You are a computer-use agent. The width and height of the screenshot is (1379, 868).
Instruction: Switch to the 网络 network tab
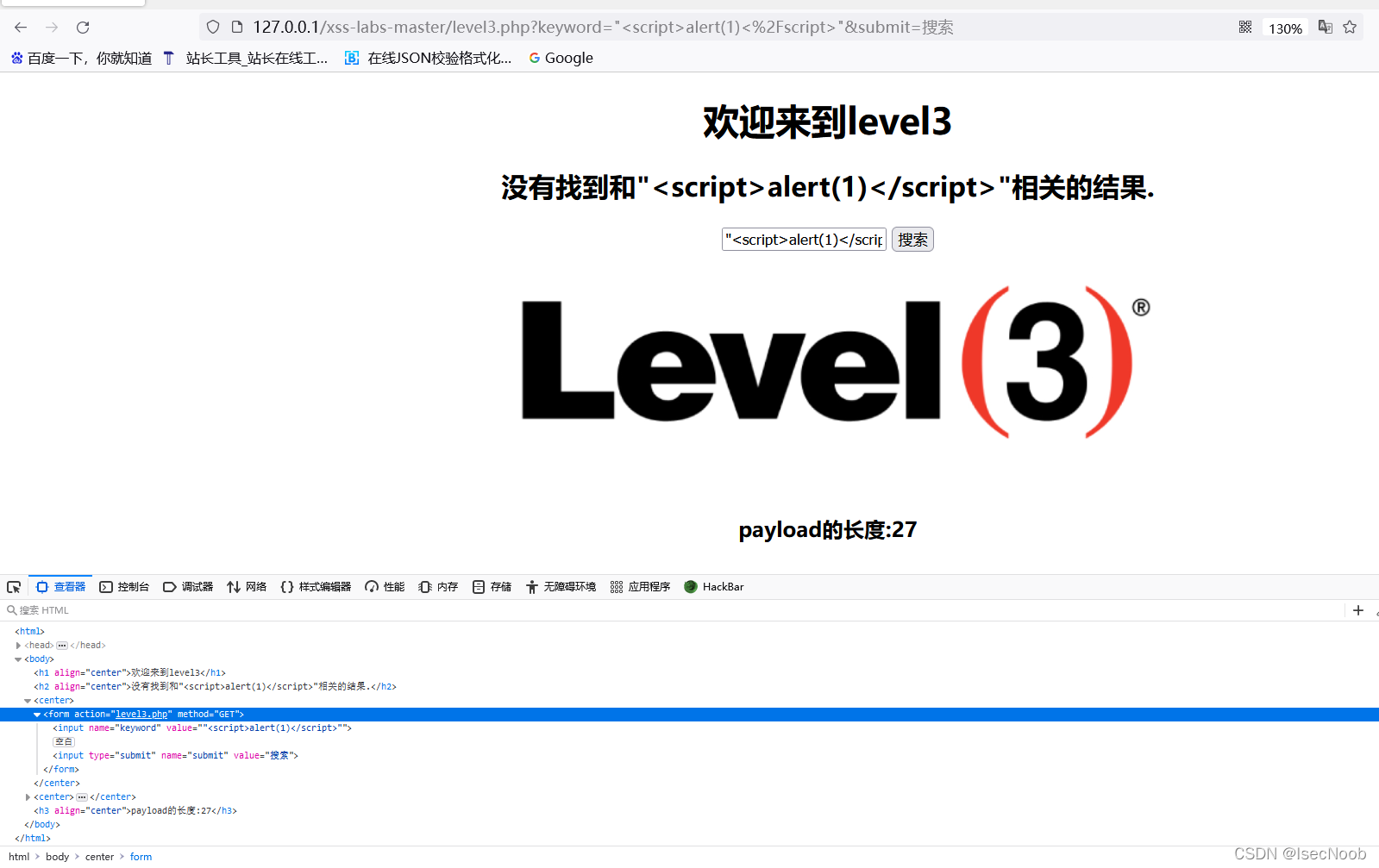click(x=247, y=587)
